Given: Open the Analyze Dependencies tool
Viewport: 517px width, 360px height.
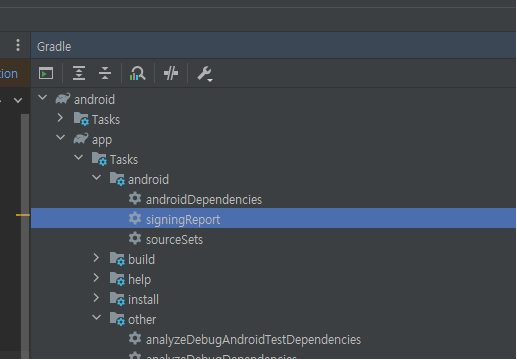Looking at the screenshot, I should pos(137,73).
